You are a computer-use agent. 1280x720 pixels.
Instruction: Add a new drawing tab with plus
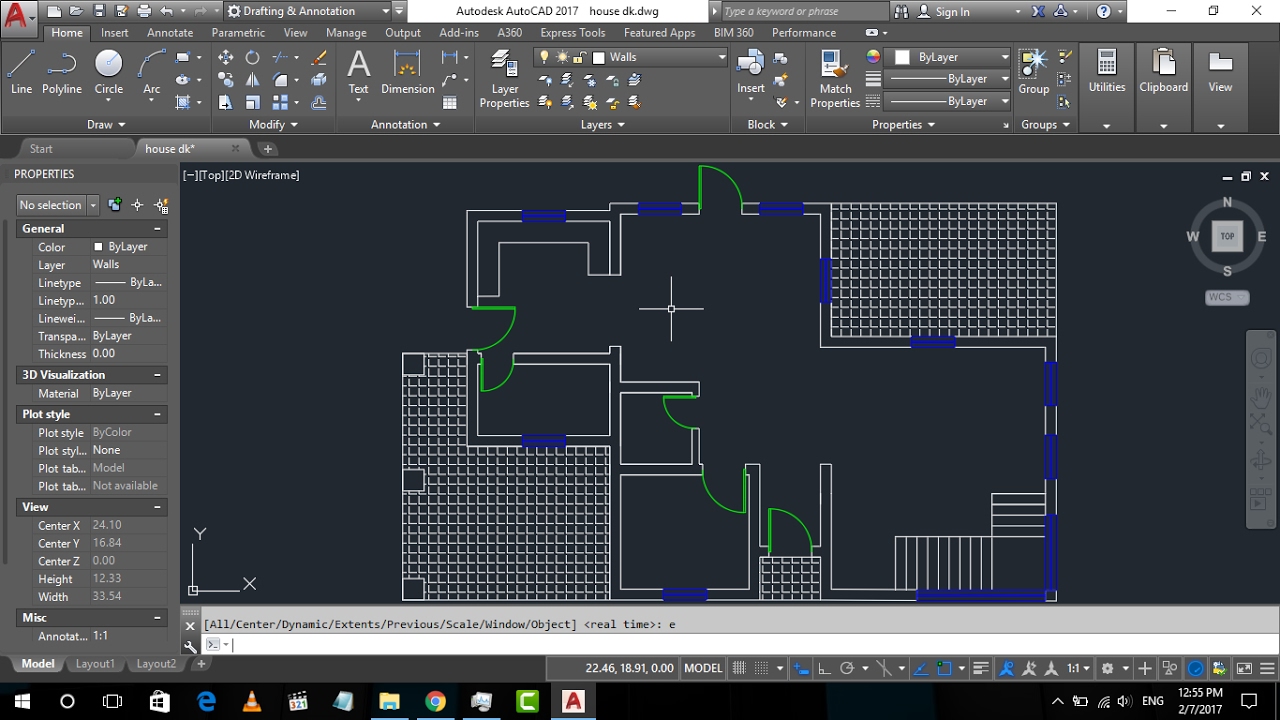point(267,149)
